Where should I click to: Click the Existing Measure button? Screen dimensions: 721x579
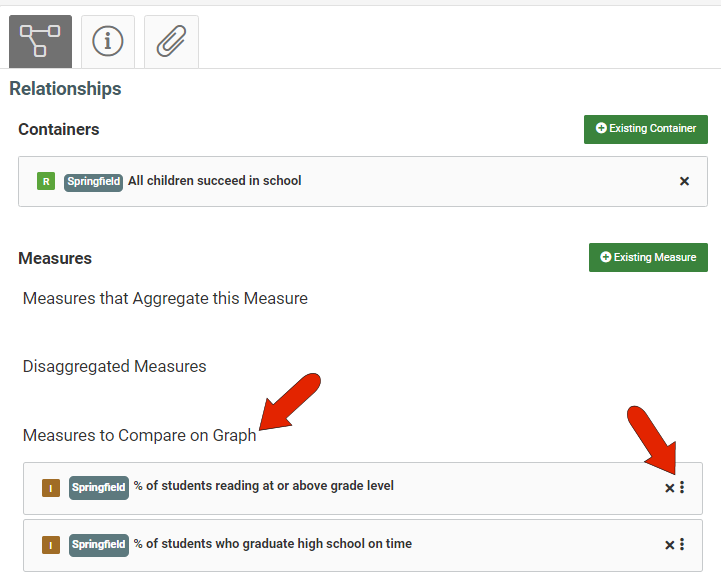(x=648, y=258)
